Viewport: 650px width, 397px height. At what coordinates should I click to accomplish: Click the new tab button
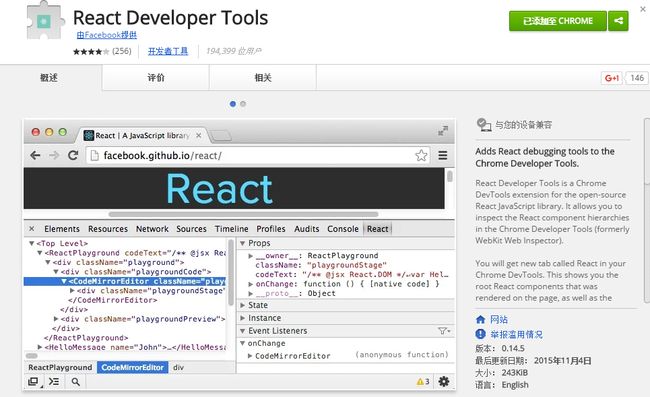[x=221, y=136]
